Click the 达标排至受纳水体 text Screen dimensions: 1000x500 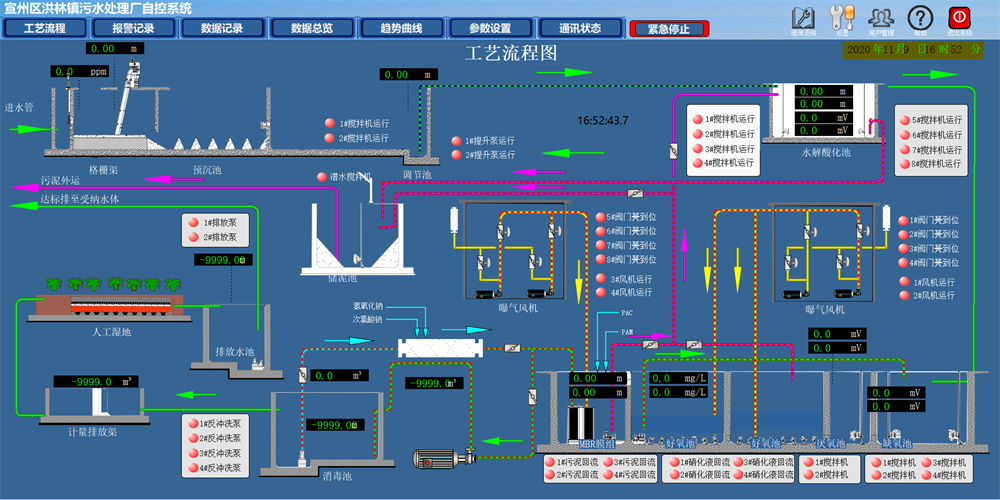80,199
